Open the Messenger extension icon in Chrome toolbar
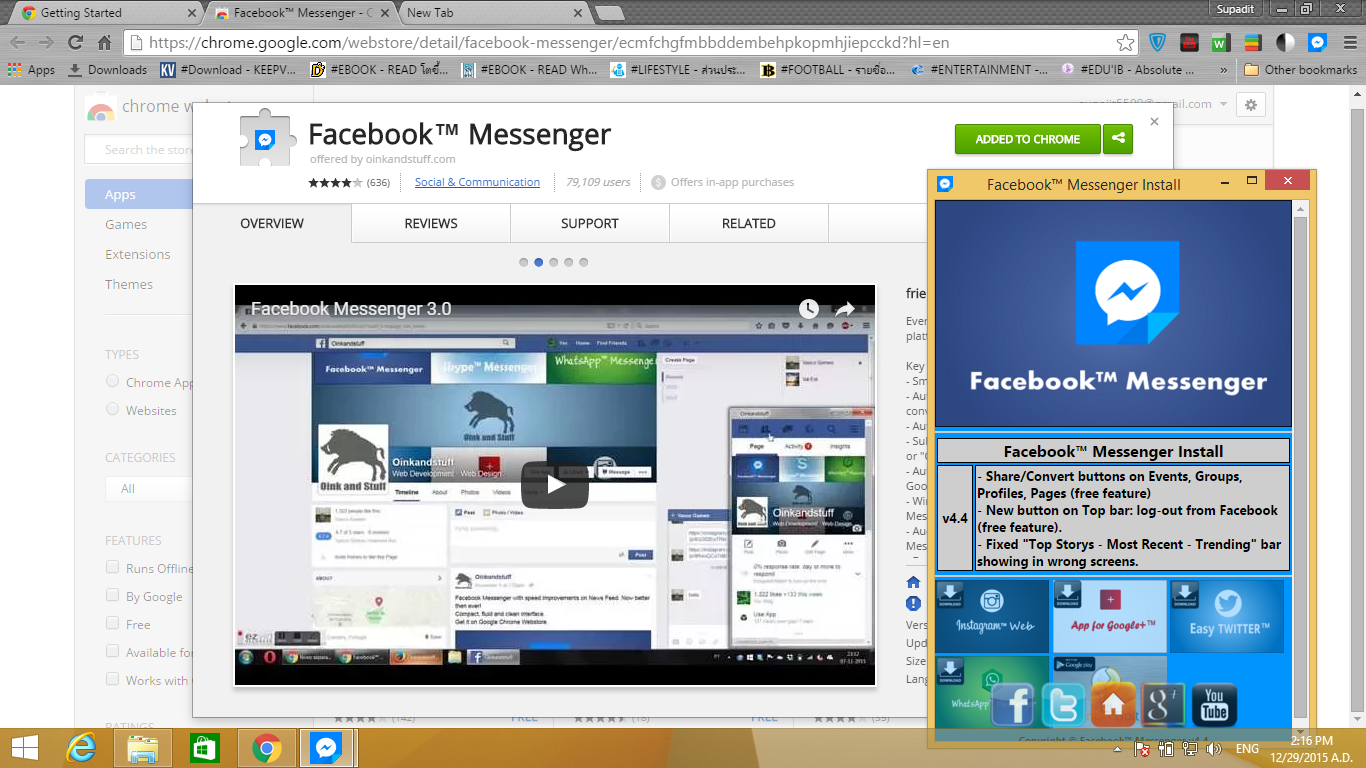 click(x=1318, y=43)
